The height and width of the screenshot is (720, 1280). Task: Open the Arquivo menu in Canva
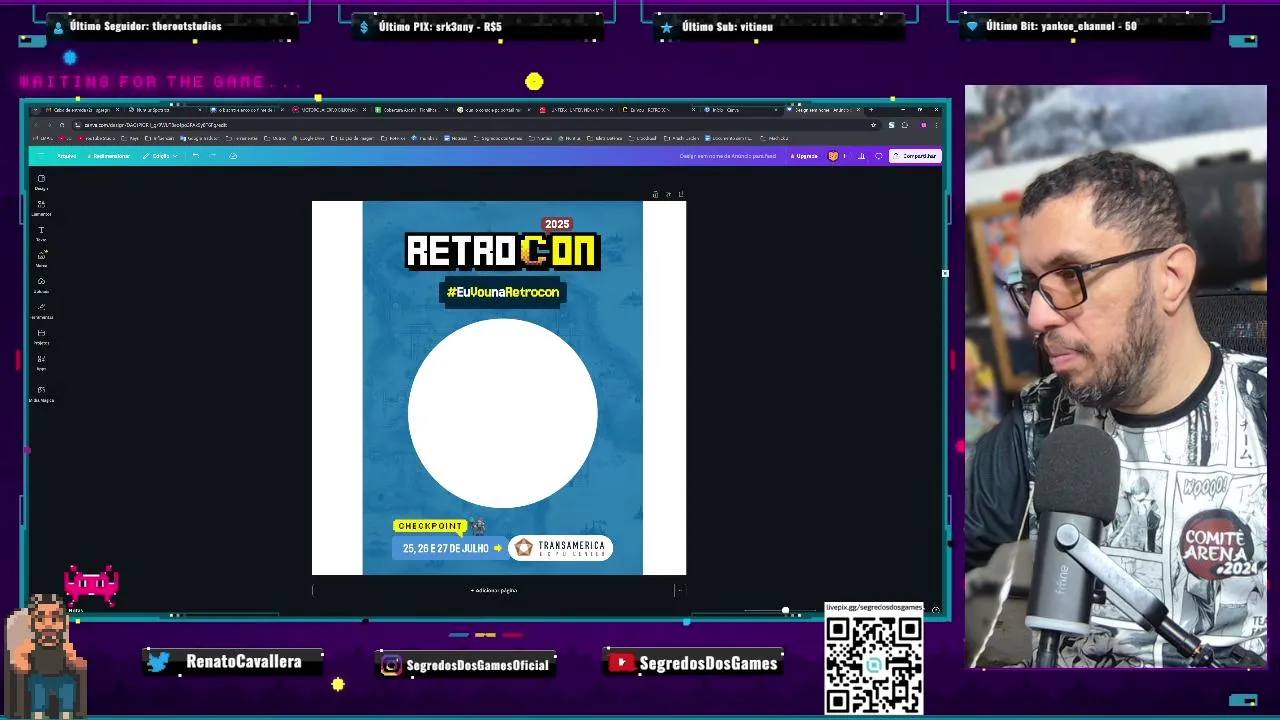[x=66, y=156]
